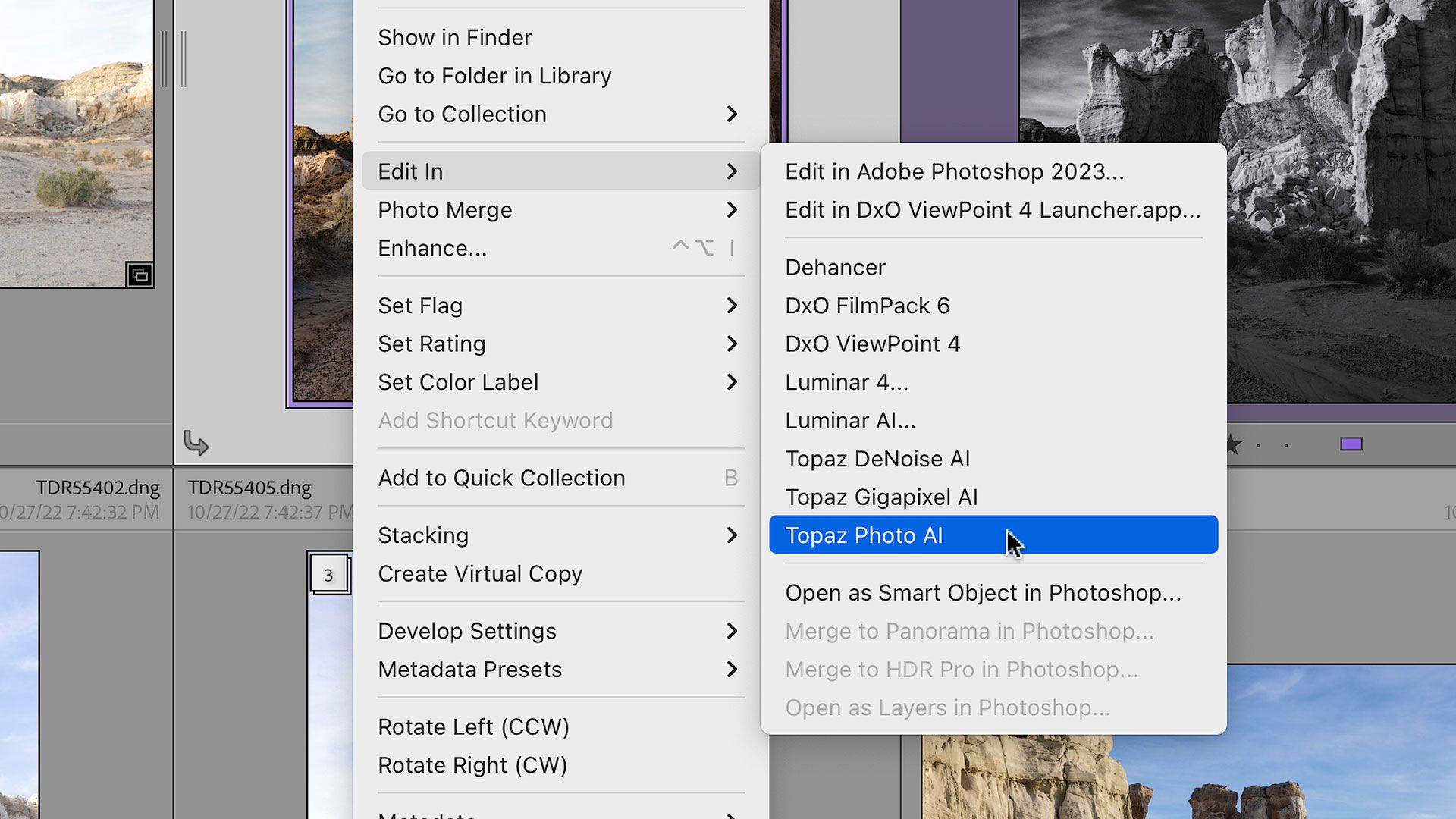Open as Smart Object in Photoshop

(x=983, y=593)
